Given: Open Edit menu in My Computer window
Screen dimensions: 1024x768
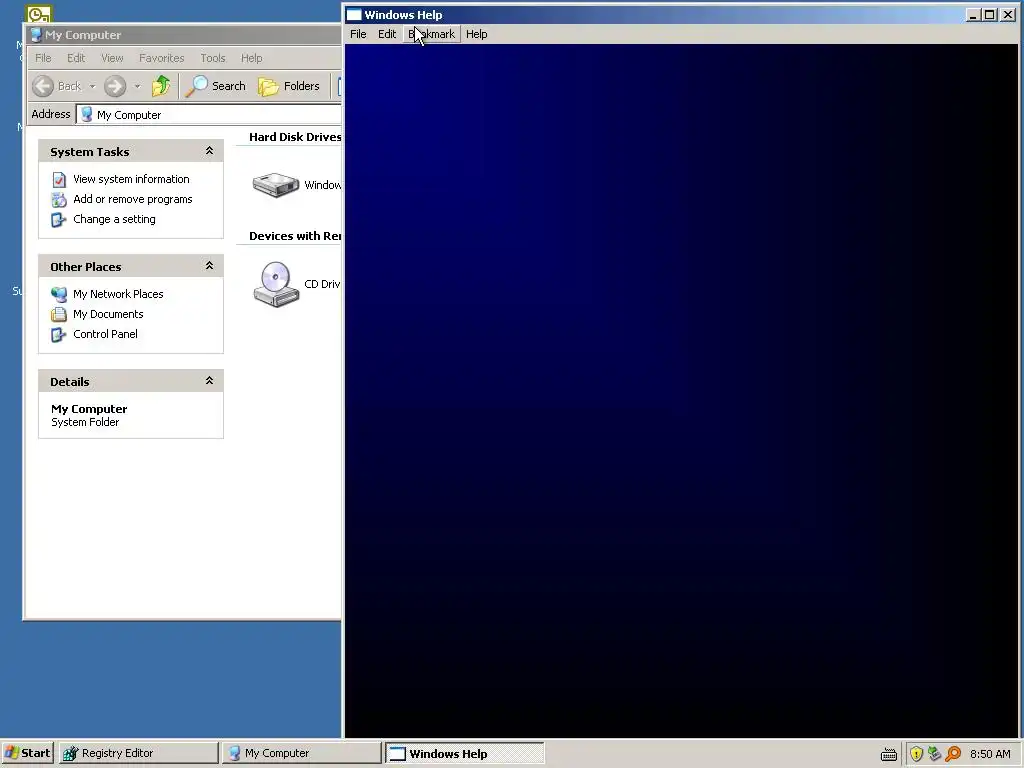Looking at the screenshot, I should click(x=76, y=58).
